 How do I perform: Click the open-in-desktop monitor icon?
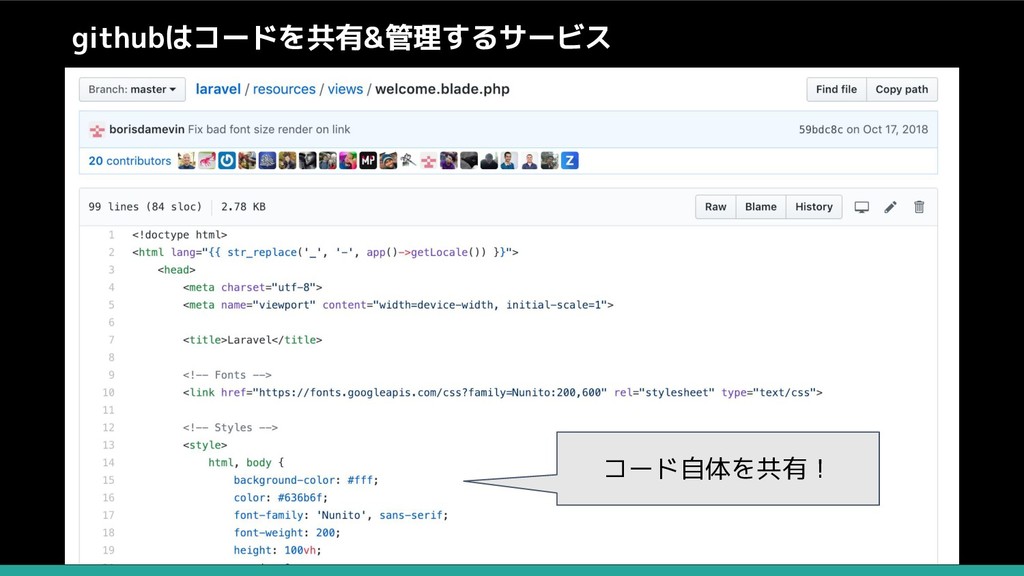click(x=862, y=207)
